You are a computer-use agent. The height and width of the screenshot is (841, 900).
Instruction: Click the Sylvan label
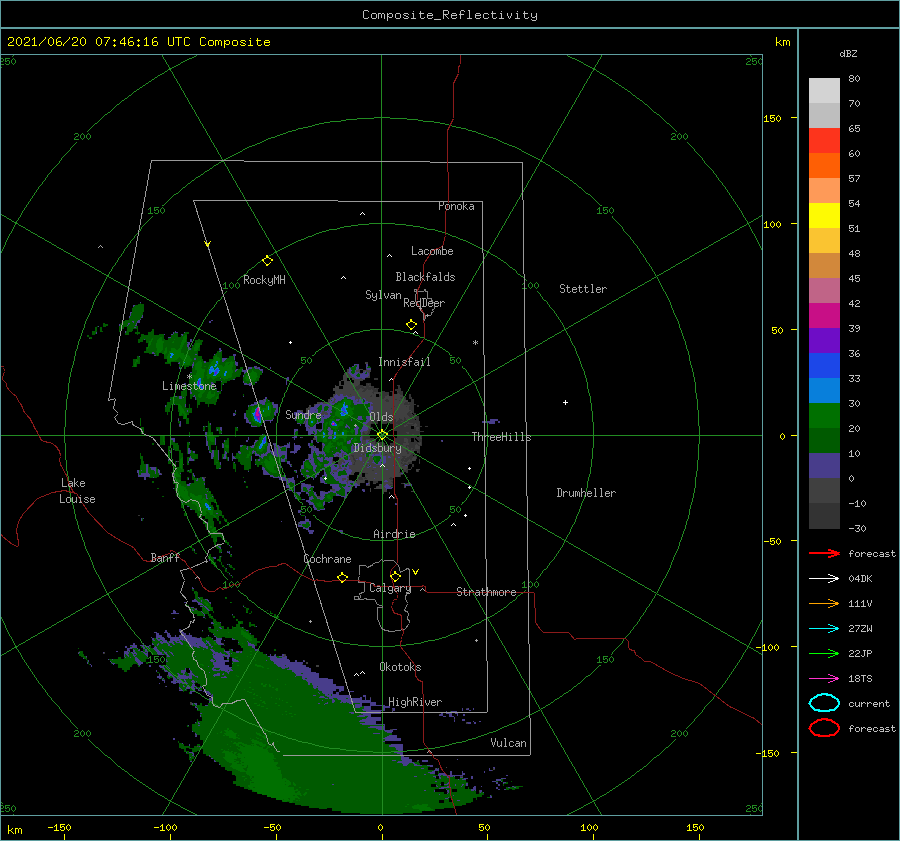383,295
